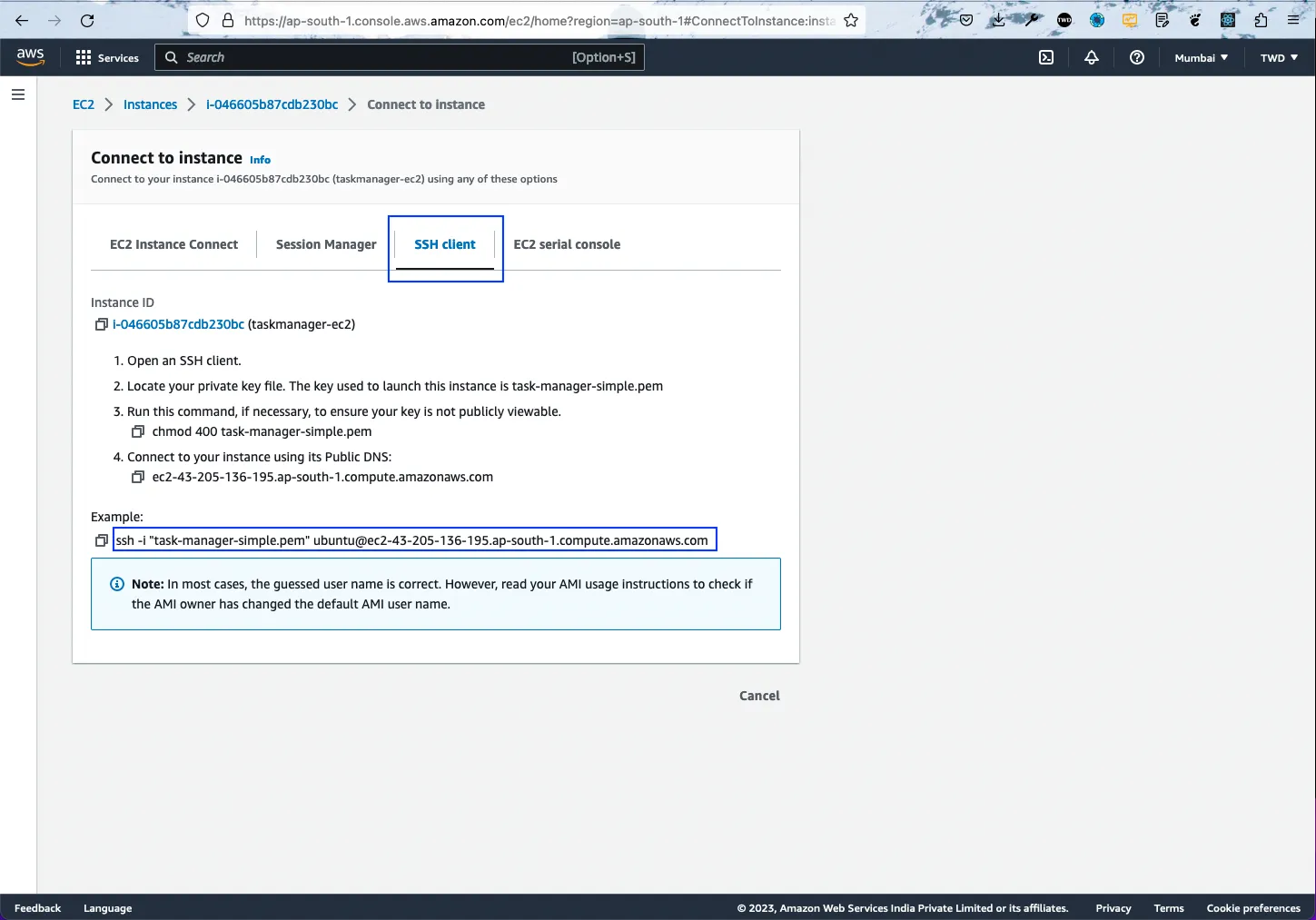
Task: Click the GNOME footprint extension icon
Action: [x=1195, y=20]
